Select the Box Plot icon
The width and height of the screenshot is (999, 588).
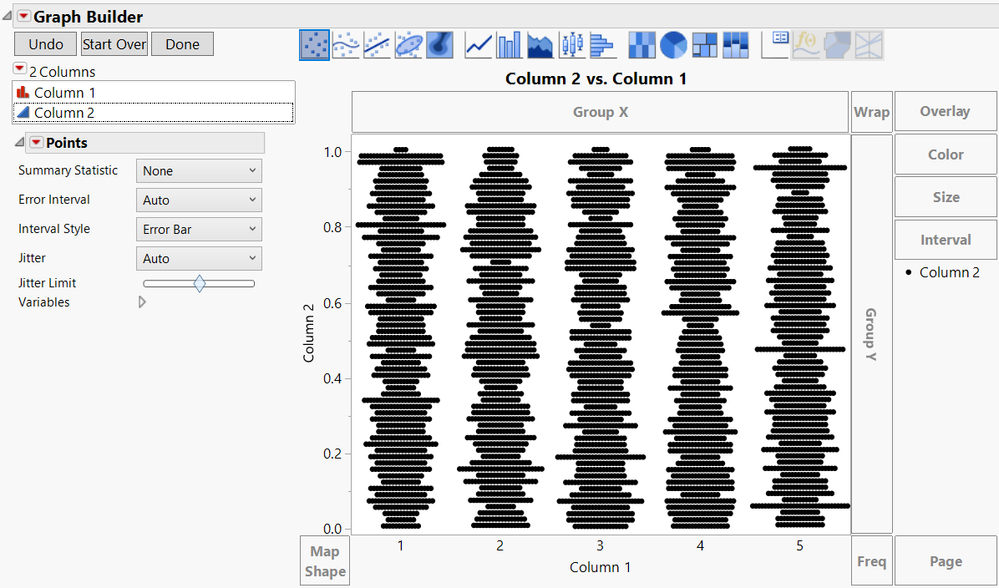(x=572, y=45)
